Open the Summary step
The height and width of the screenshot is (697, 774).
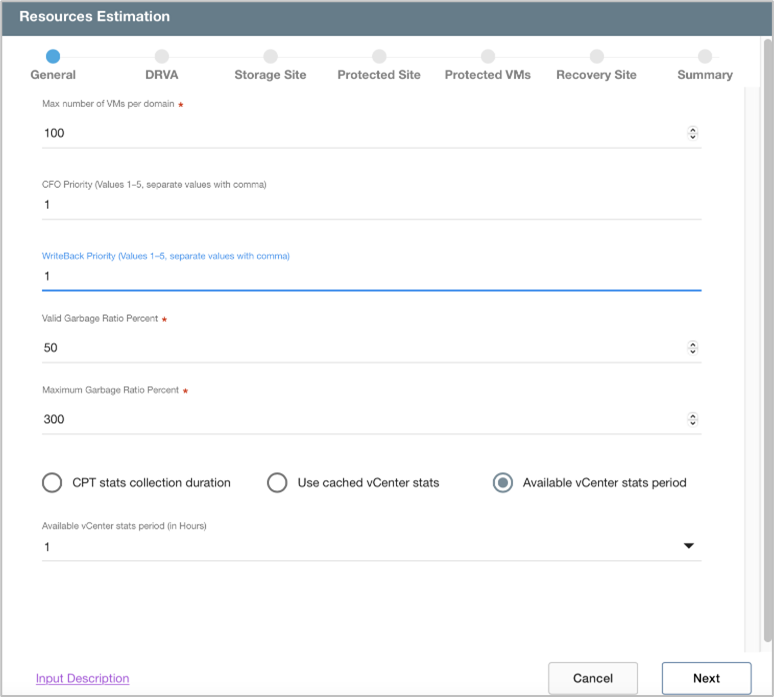pyautogui.click(x=705, y=57)
